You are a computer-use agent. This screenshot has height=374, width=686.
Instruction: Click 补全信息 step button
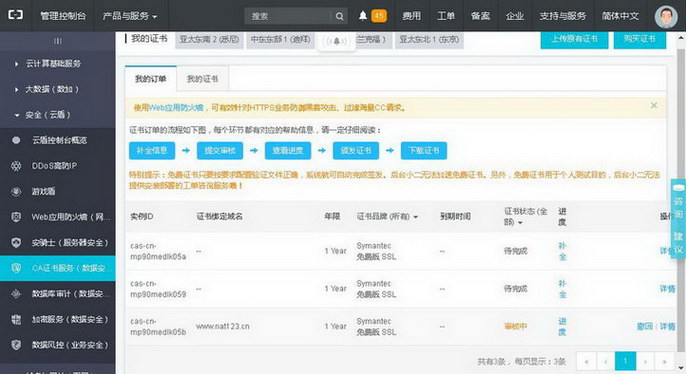pos(152,150)
